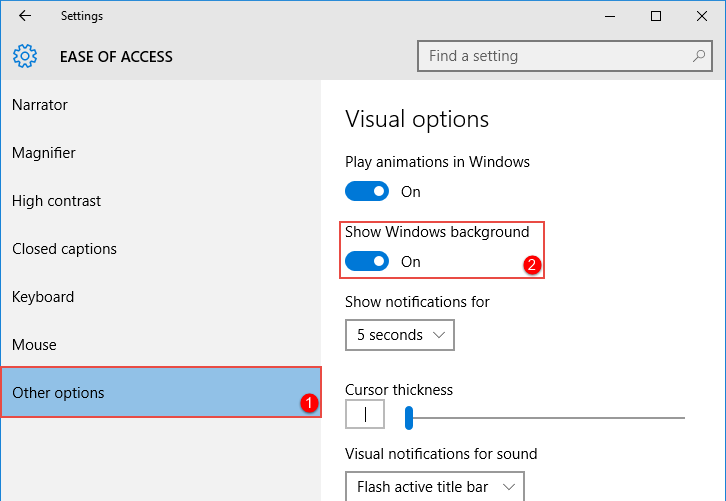
Task: Maximize the Settings window
Action: coord(656,16)
